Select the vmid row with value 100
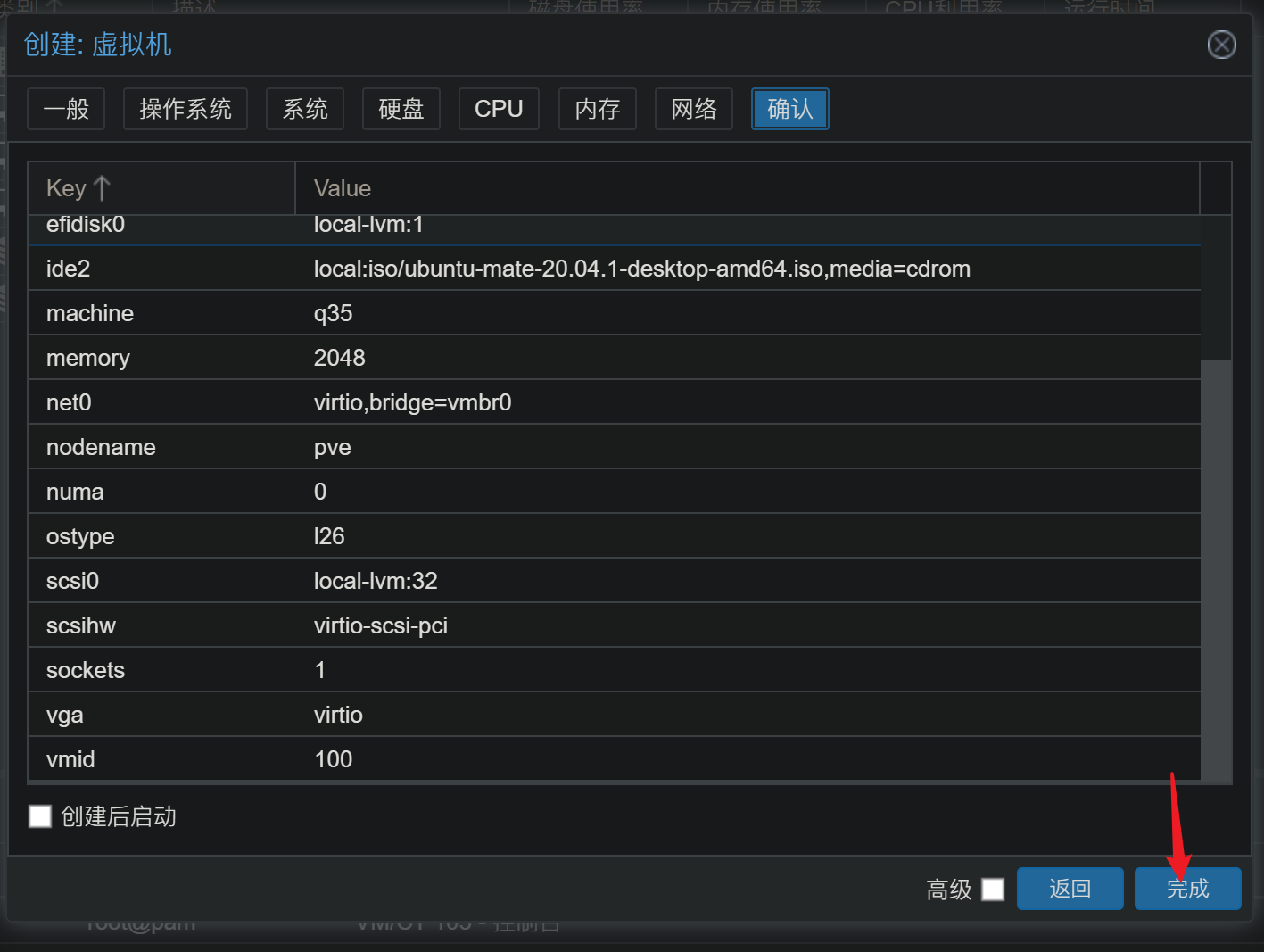Viewport: 1264px width, 952px height. [614, 759]
